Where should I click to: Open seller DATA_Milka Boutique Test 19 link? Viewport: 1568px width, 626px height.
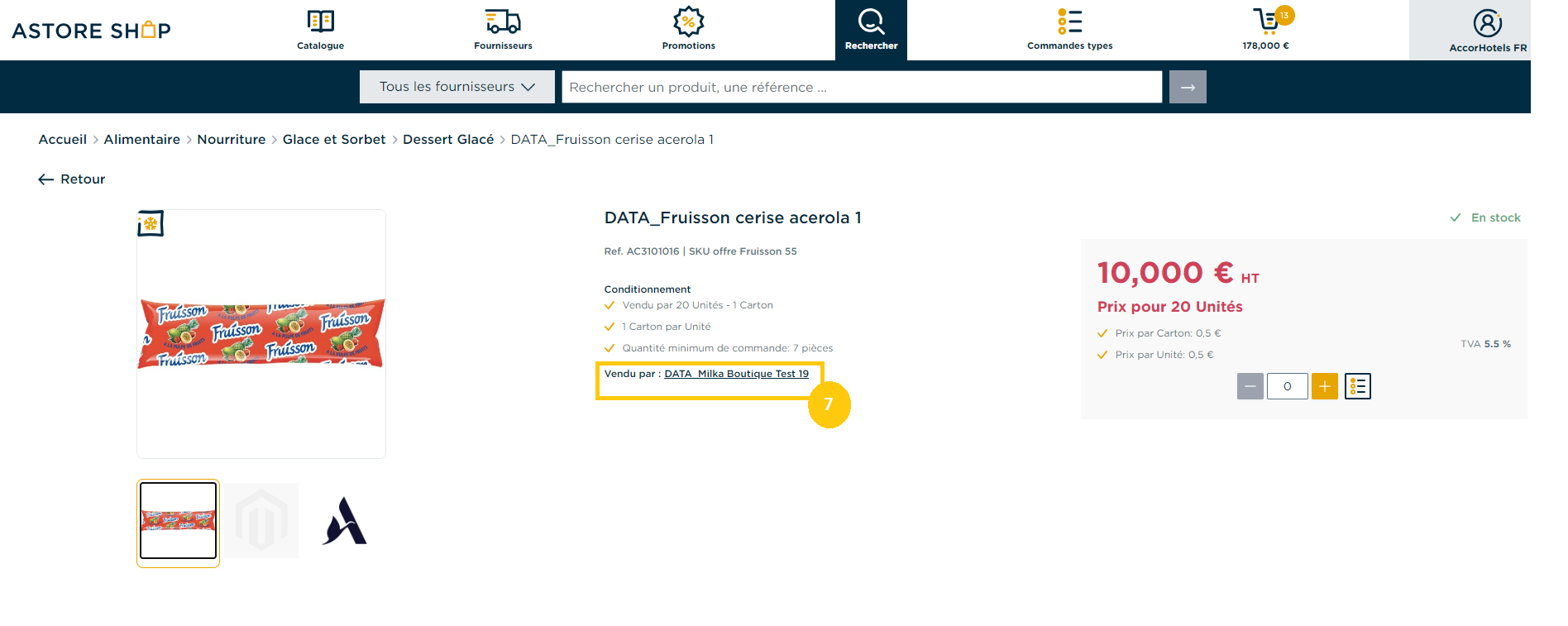tap(737, 374)
